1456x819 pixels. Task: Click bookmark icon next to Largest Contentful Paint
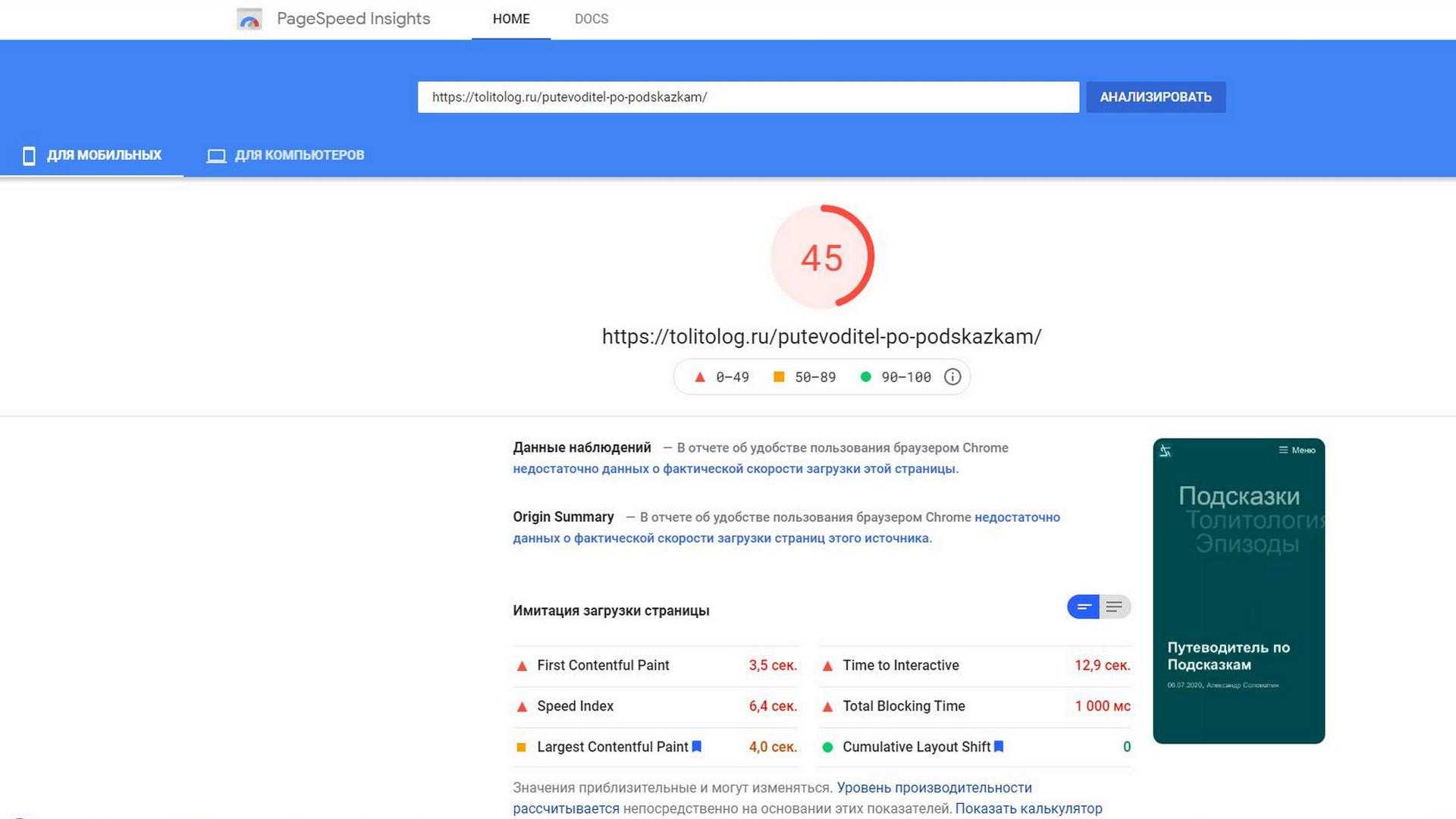(x=697, y=746)
